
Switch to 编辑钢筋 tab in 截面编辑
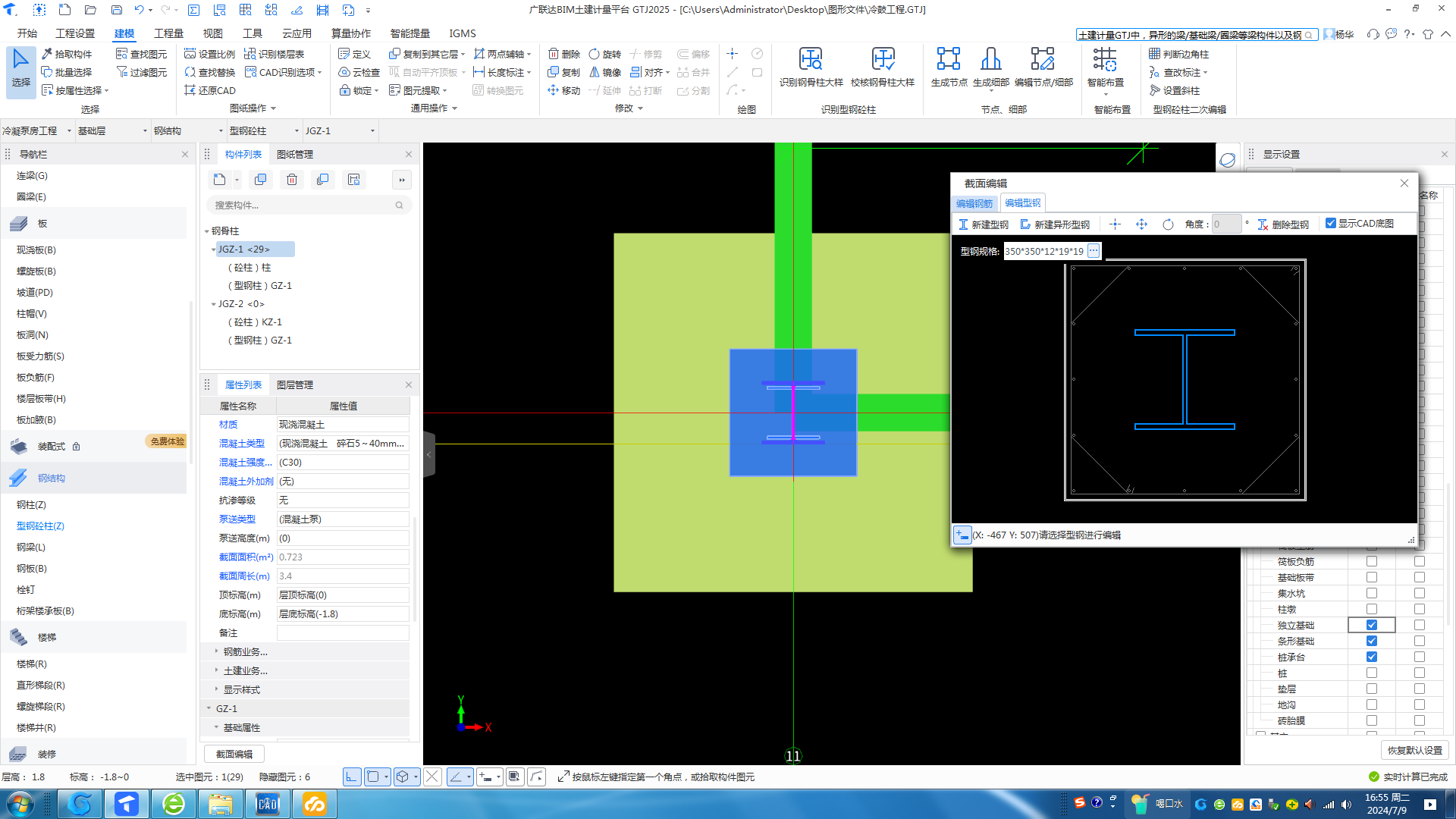[974, 203]
